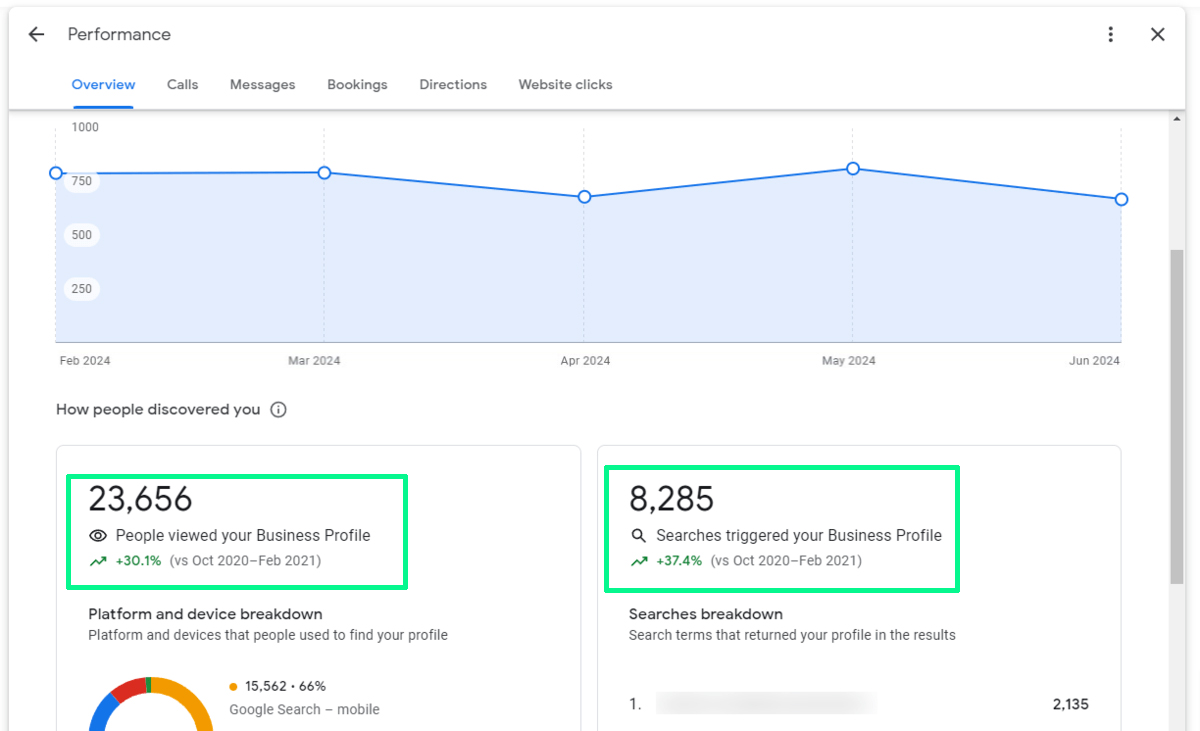The width and height of the screenshot is (1200, 731).
Task: Click the Apr 2024 axis label
Action: point(585,361)
